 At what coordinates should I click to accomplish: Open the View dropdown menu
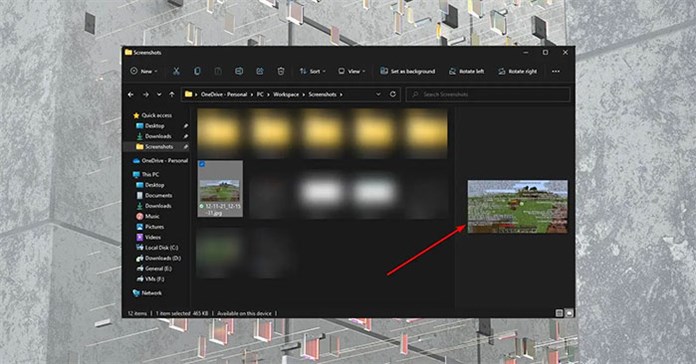352,71
